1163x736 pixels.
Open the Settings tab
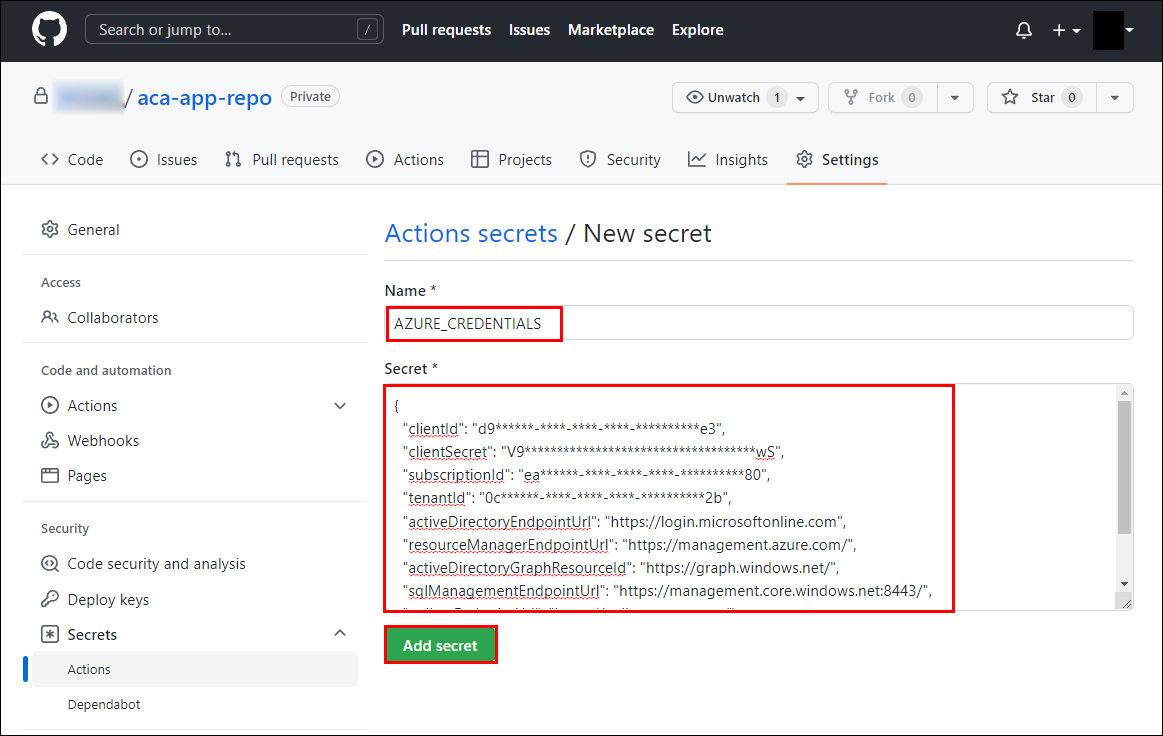[837, 160]
